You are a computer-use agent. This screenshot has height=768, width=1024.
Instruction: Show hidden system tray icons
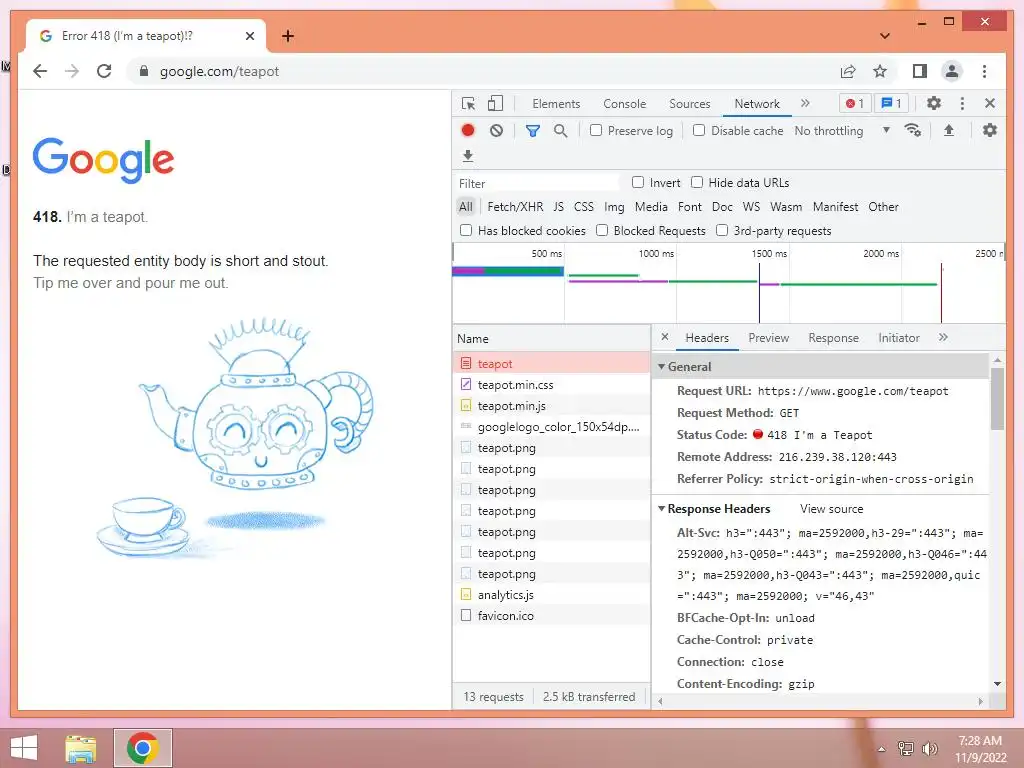[881, 749]
